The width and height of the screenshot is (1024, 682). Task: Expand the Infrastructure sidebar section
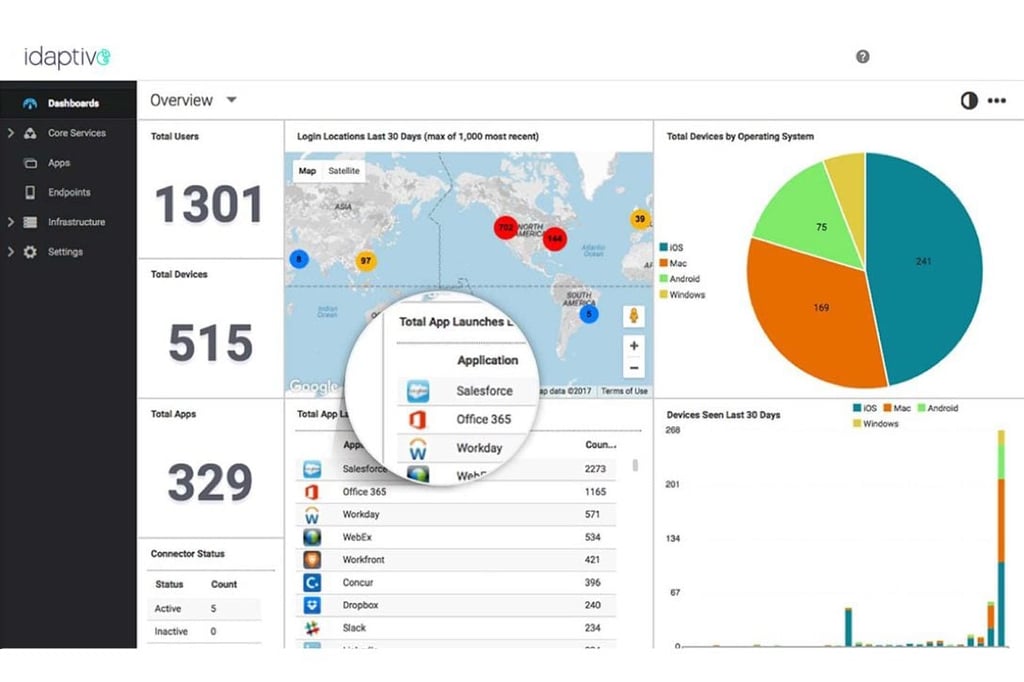tap(10, 222)
